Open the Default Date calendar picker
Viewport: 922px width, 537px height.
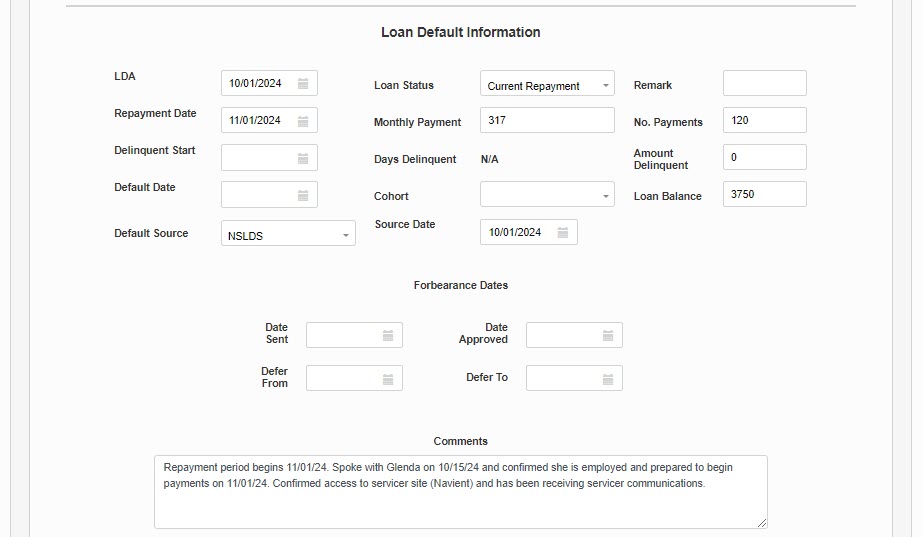pos(303,195)
